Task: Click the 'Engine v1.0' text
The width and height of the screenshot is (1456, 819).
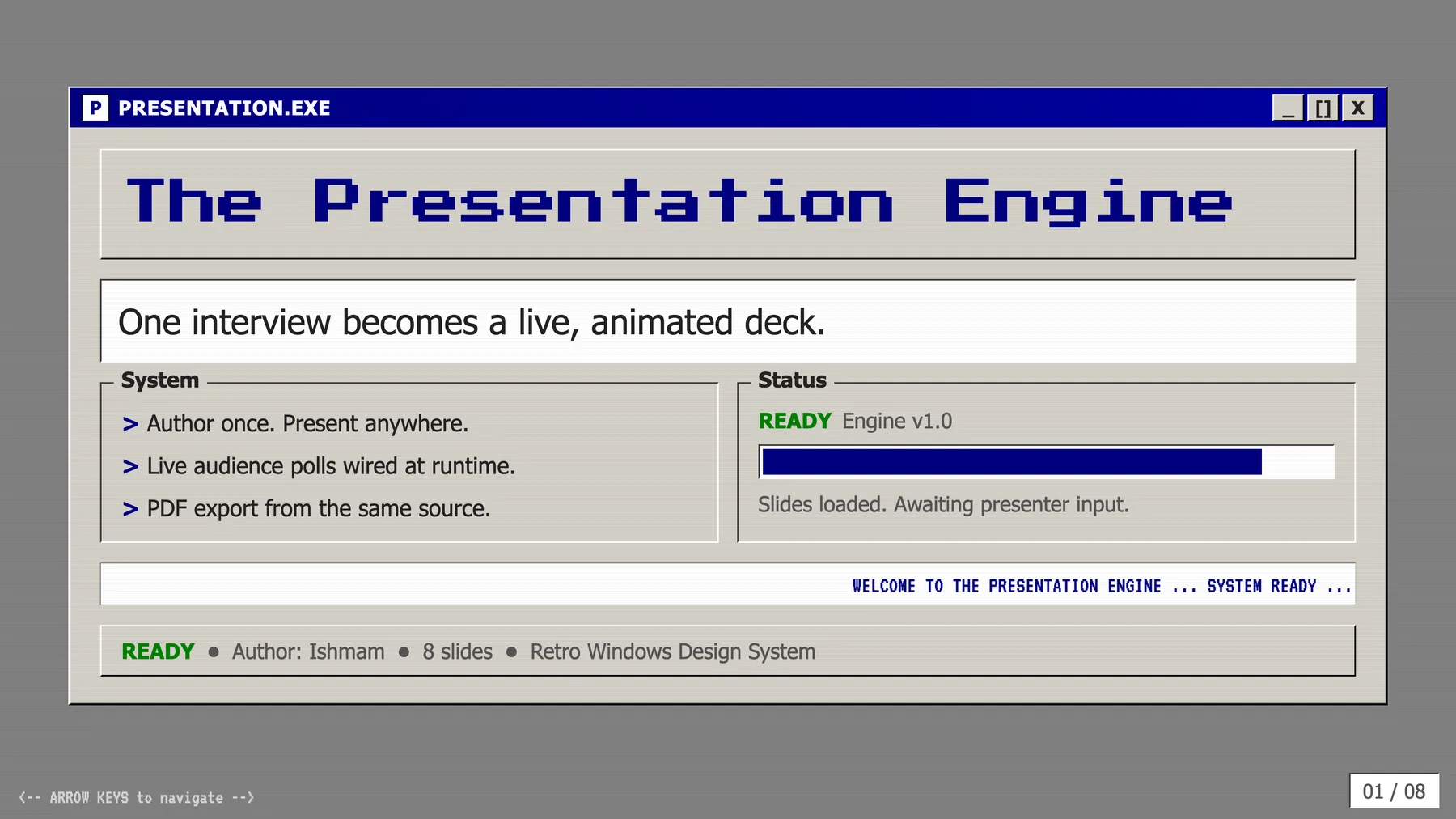Action: click(897, 422)
